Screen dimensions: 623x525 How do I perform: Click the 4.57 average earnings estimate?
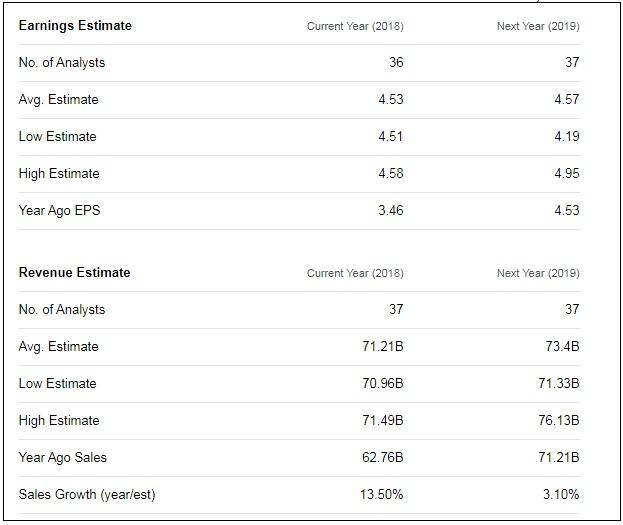tap(566, 99)
